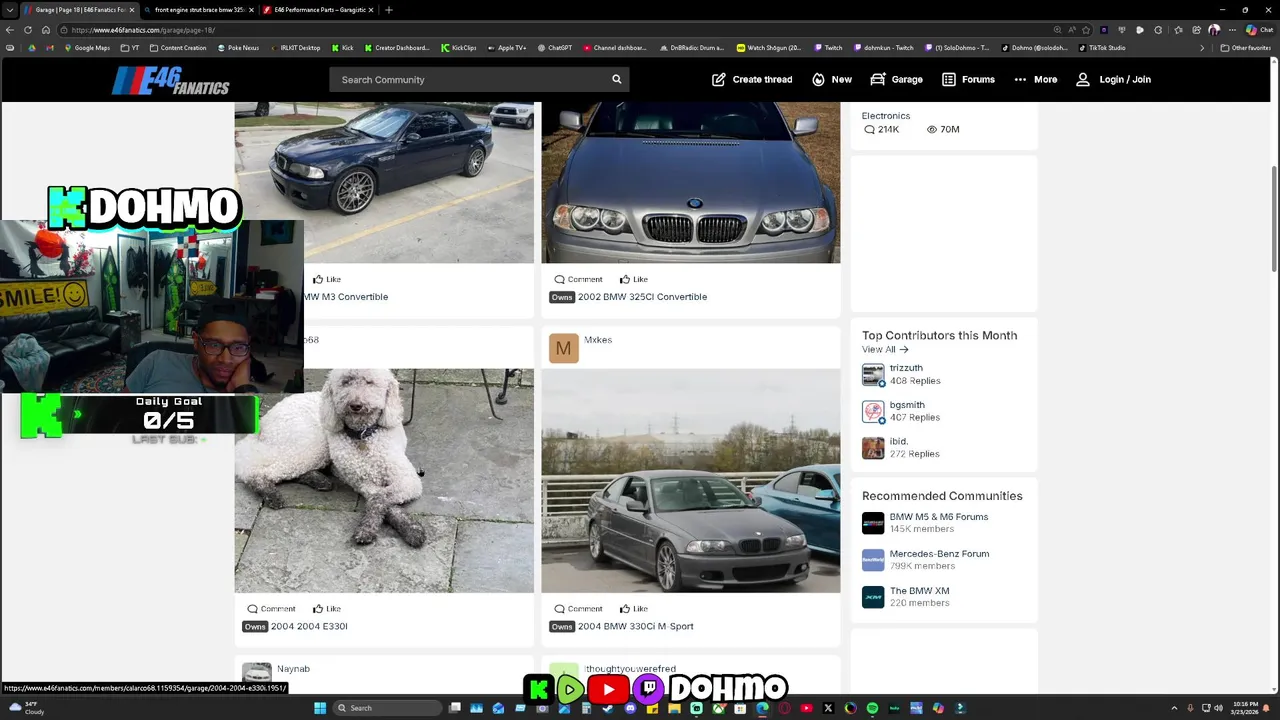
Task: Click the taskbar Search box
Action: [389, 708]
